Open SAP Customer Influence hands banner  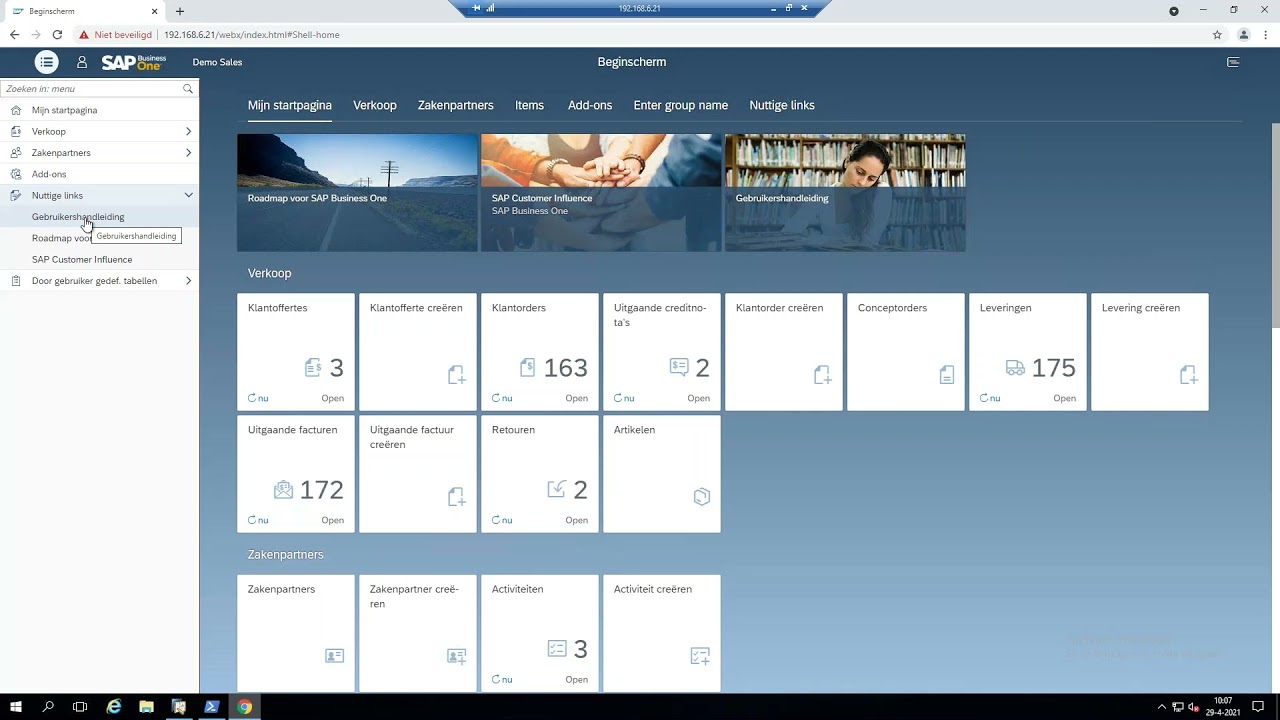tap(601, 192)
